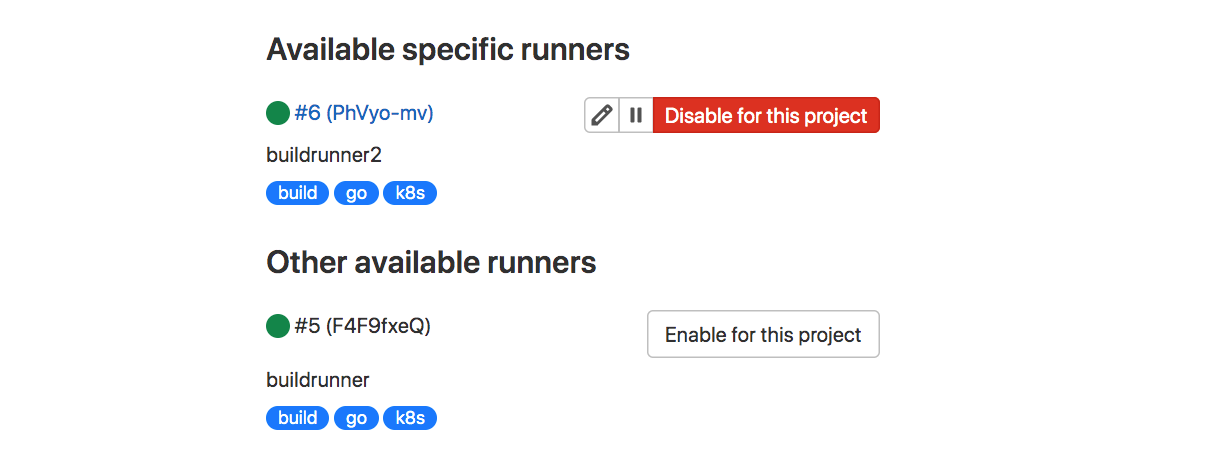1211x463 pixels.
Task: Click the buildrunner description of runner #5
Action: [318, 380]
